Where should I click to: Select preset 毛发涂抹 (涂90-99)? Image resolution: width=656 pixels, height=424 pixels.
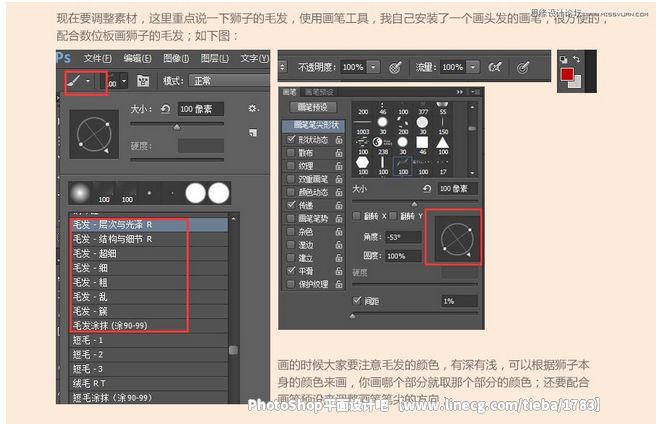(149, 326)
